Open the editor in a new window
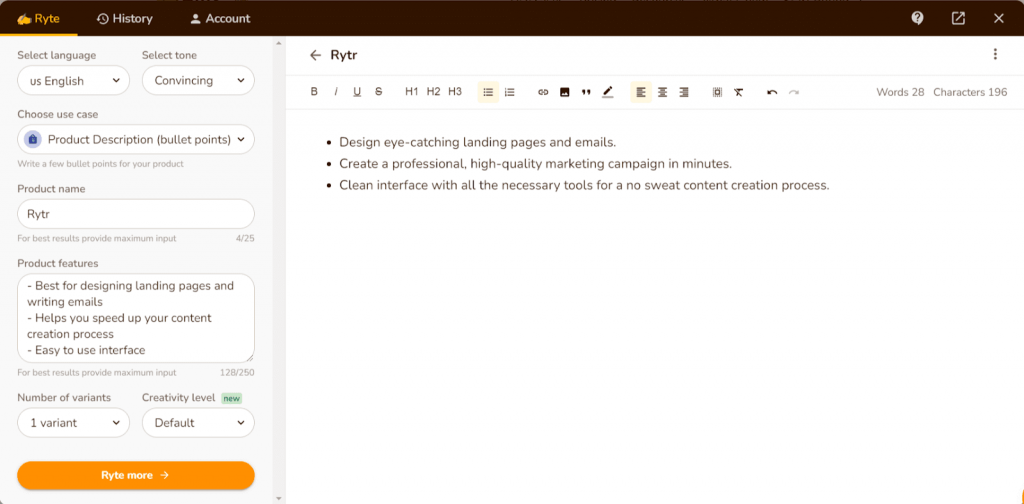Screen dimensions: 1024x504 (x=958, y=18)
